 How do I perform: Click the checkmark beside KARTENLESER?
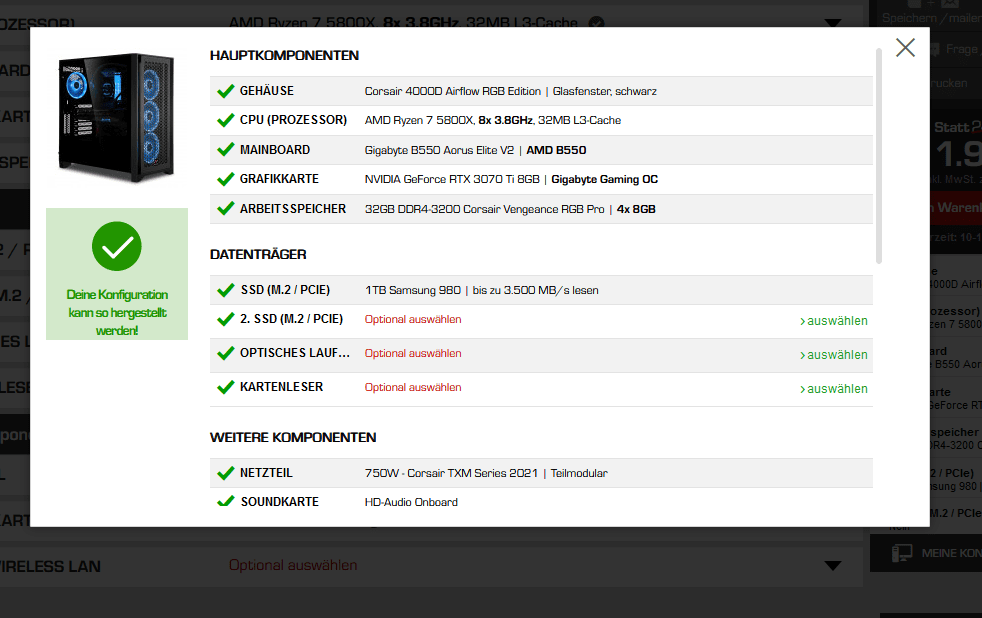pos(225,388)
